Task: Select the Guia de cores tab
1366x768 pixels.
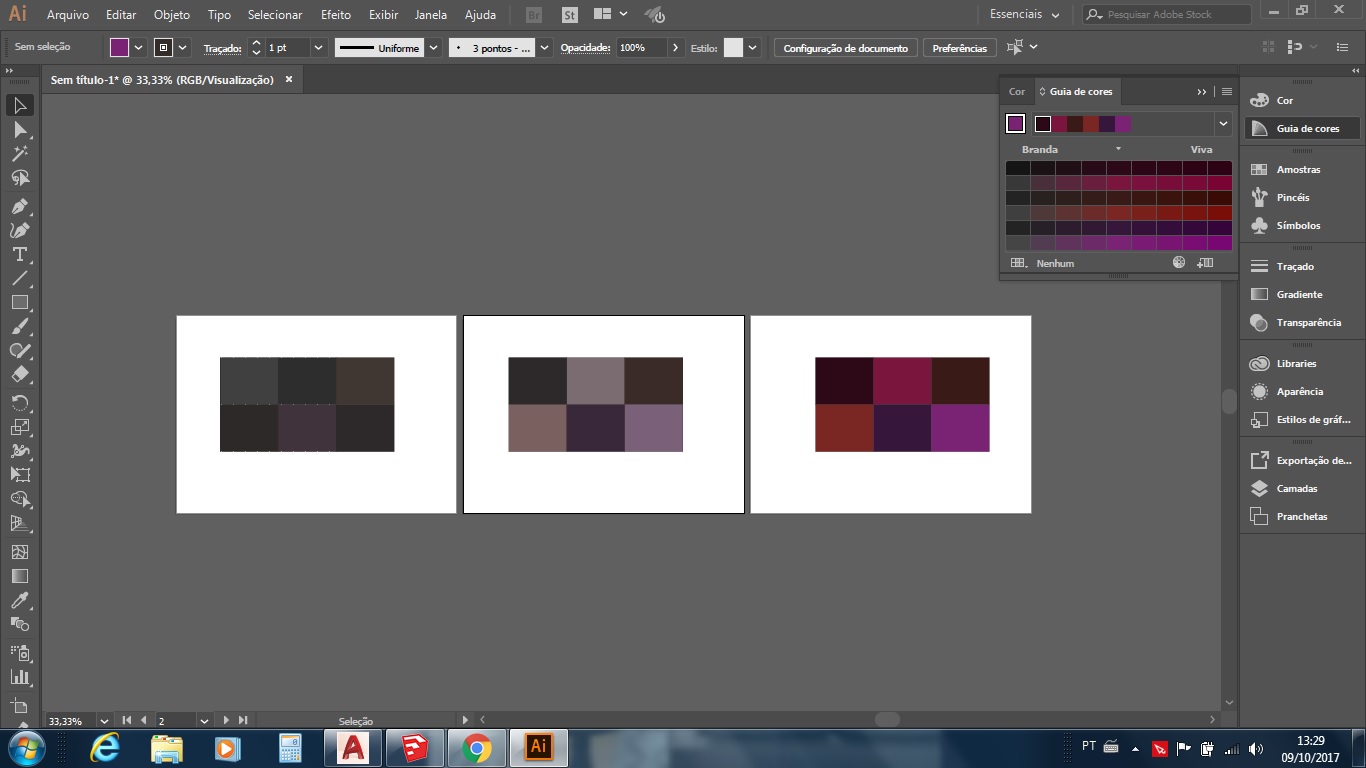Action: [x=1080, y=91]
